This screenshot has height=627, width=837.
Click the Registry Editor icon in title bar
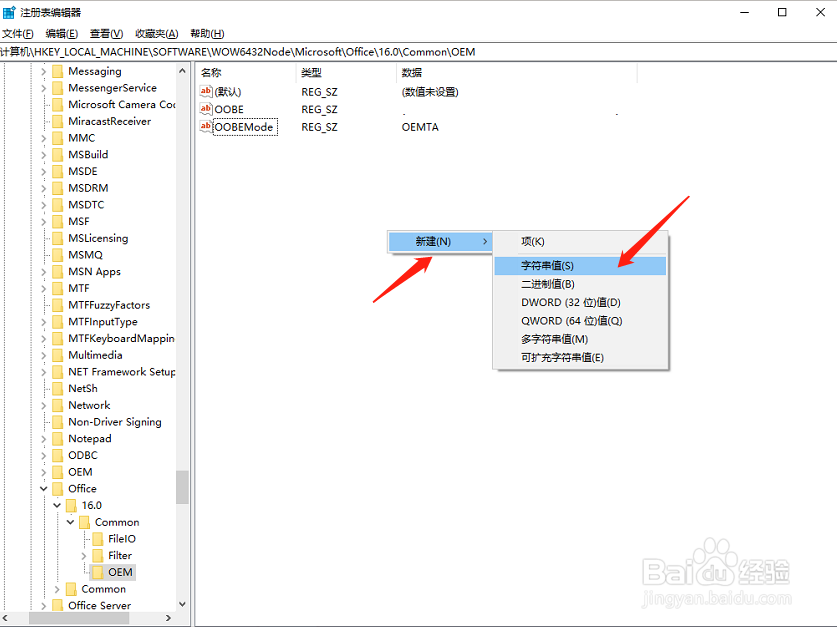coord(10,11)
